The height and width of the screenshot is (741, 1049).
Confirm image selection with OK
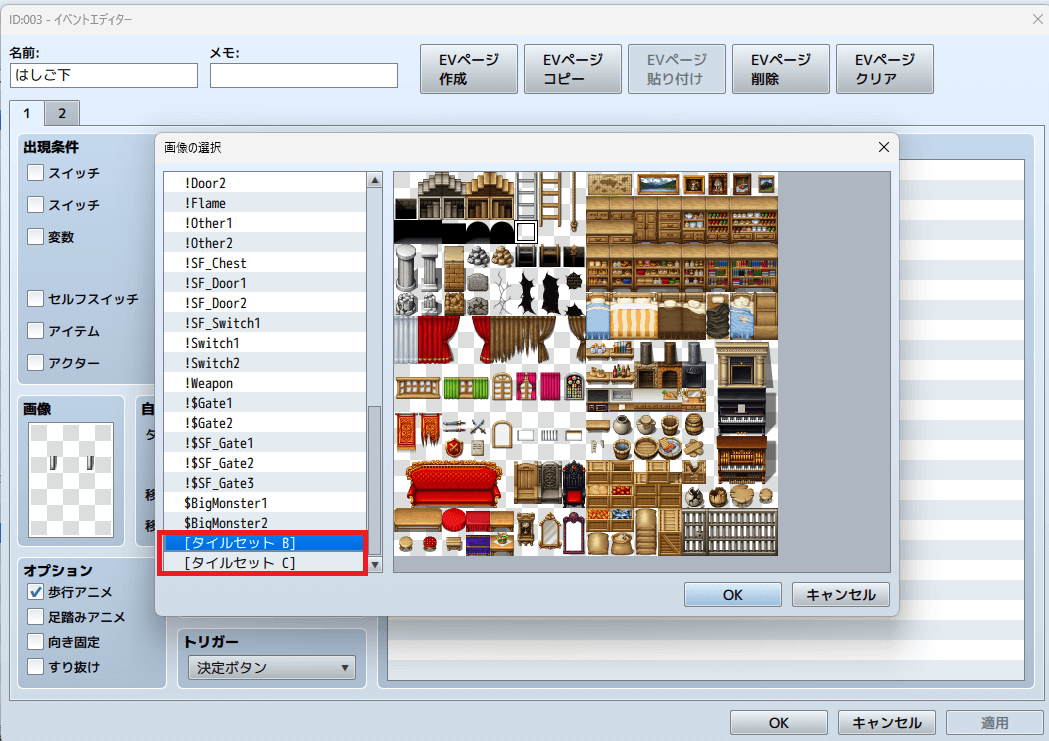coord(733,595)
